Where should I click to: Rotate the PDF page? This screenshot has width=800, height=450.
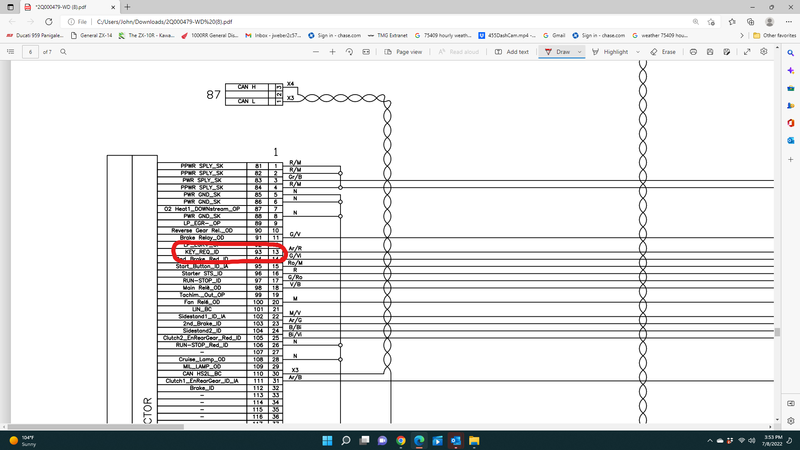tap(349, 52)
